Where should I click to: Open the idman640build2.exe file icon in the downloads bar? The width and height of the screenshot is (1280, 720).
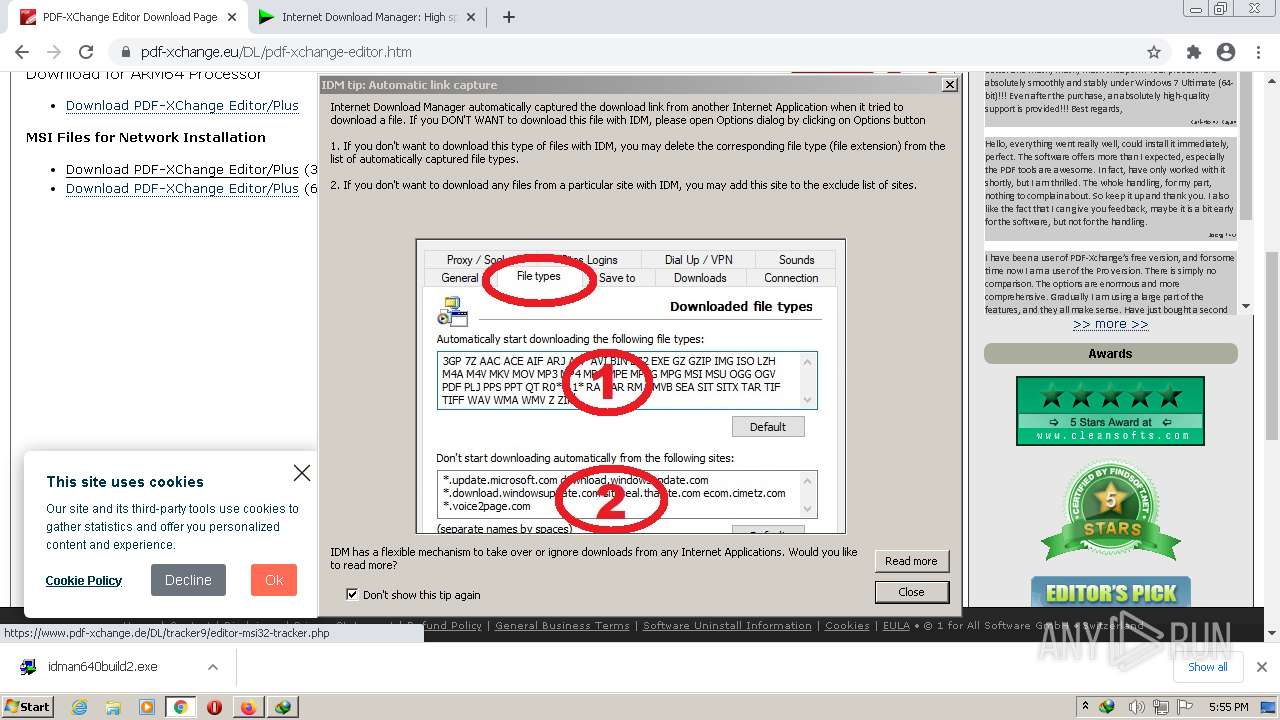[x=29, y=667]
